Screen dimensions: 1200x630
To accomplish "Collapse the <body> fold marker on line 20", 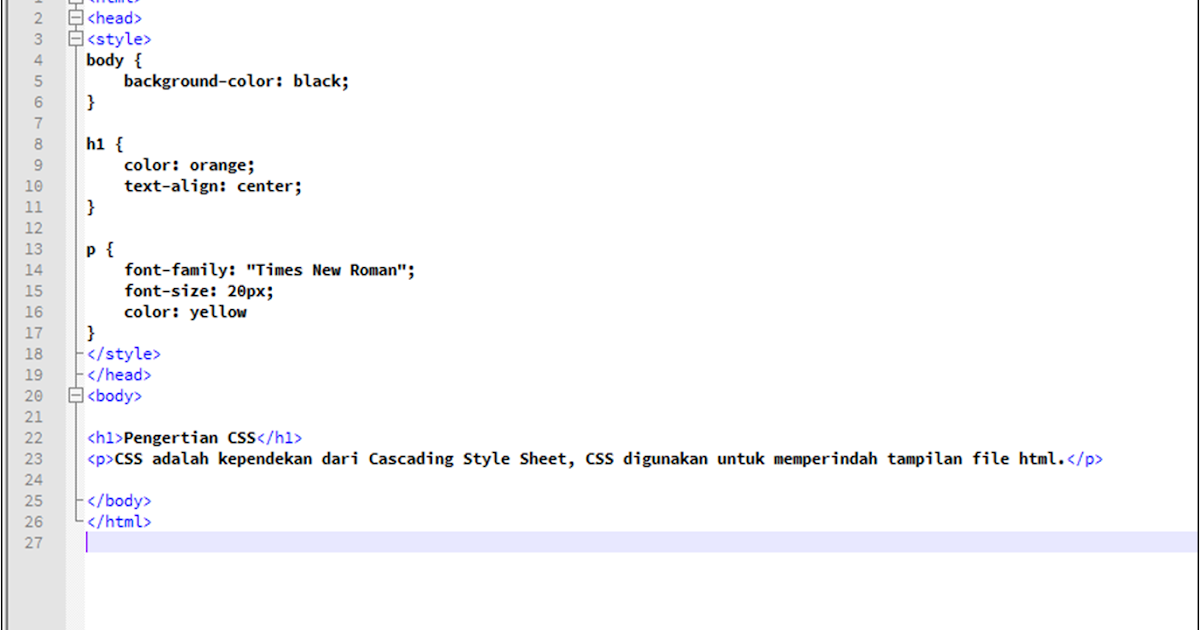I will pyautogui.click(x=76, y=396).
